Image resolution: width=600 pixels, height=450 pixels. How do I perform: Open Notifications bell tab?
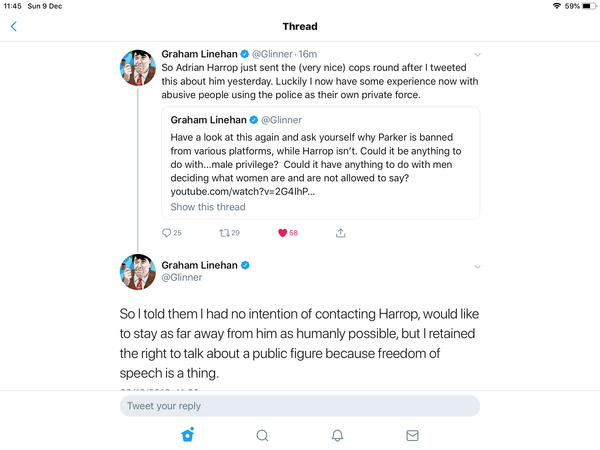tap(337, 435)
